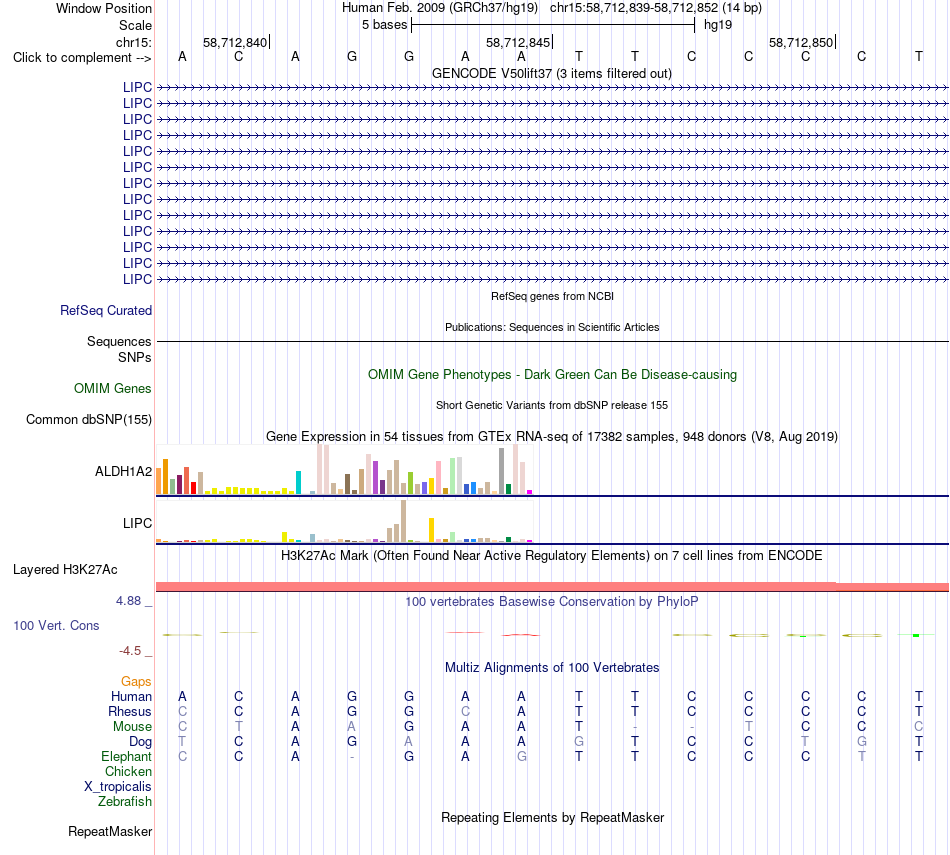This screenshot has height=855, width=950.
Task: Click the ALDH1A2 gene expression label
Action: pyautogui.click(x=123, y=471)
